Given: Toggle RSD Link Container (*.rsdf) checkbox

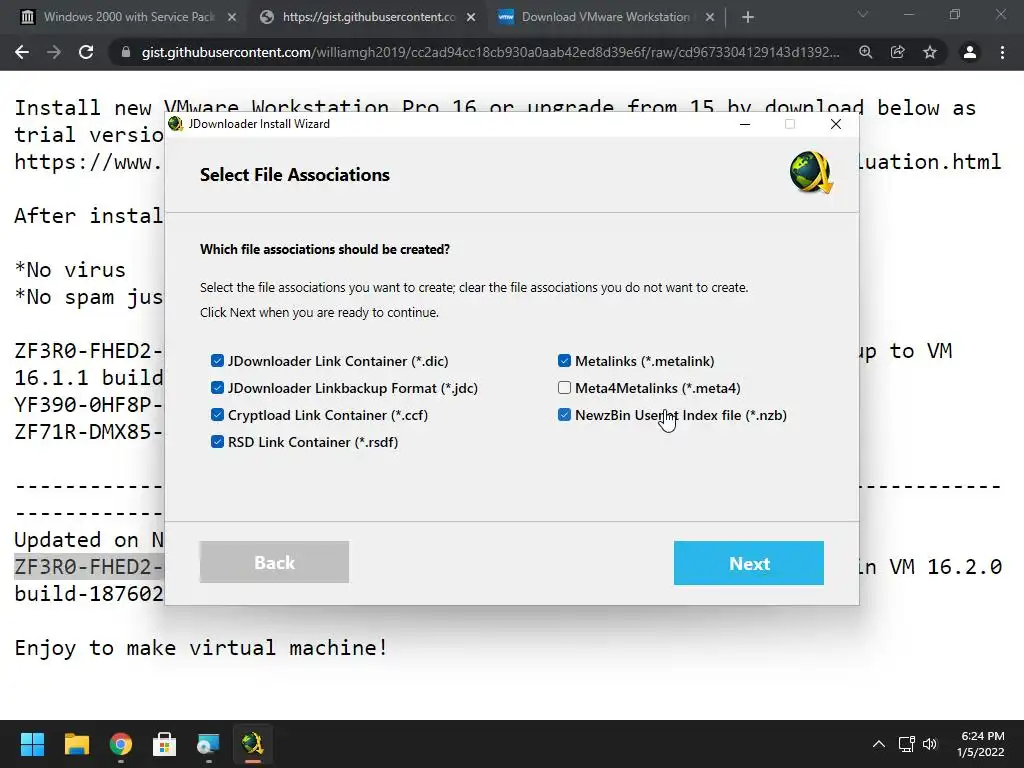Looking at the screenshot, I should coord(217,442).
